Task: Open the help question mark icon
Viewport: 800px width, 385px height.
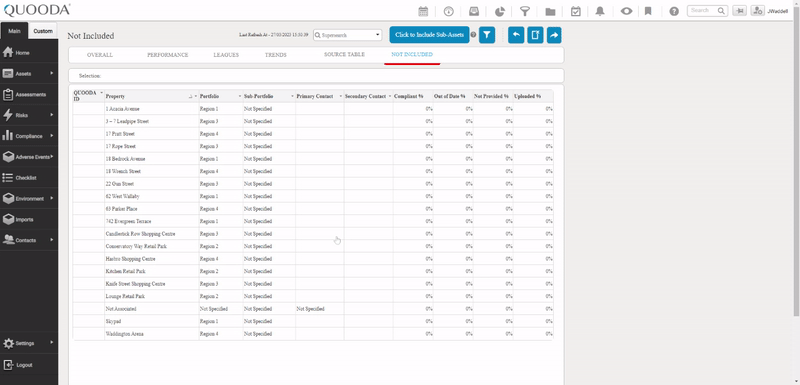Action: pos(674,11)
